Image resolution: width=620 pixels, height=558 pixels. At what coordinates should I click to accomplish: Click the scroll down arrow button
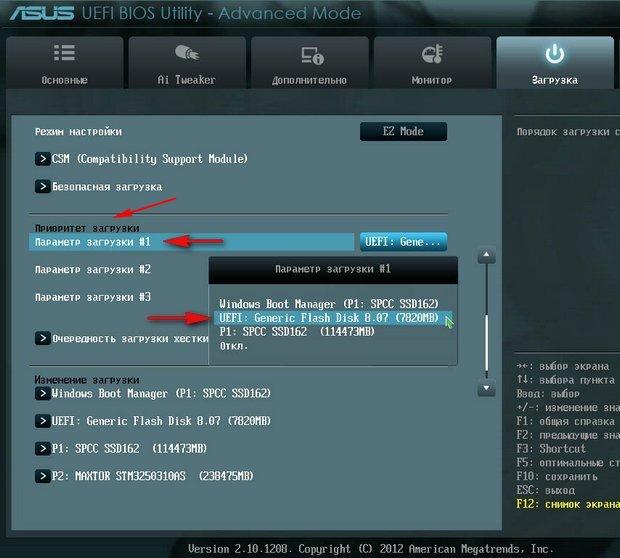tap(486, 388)
